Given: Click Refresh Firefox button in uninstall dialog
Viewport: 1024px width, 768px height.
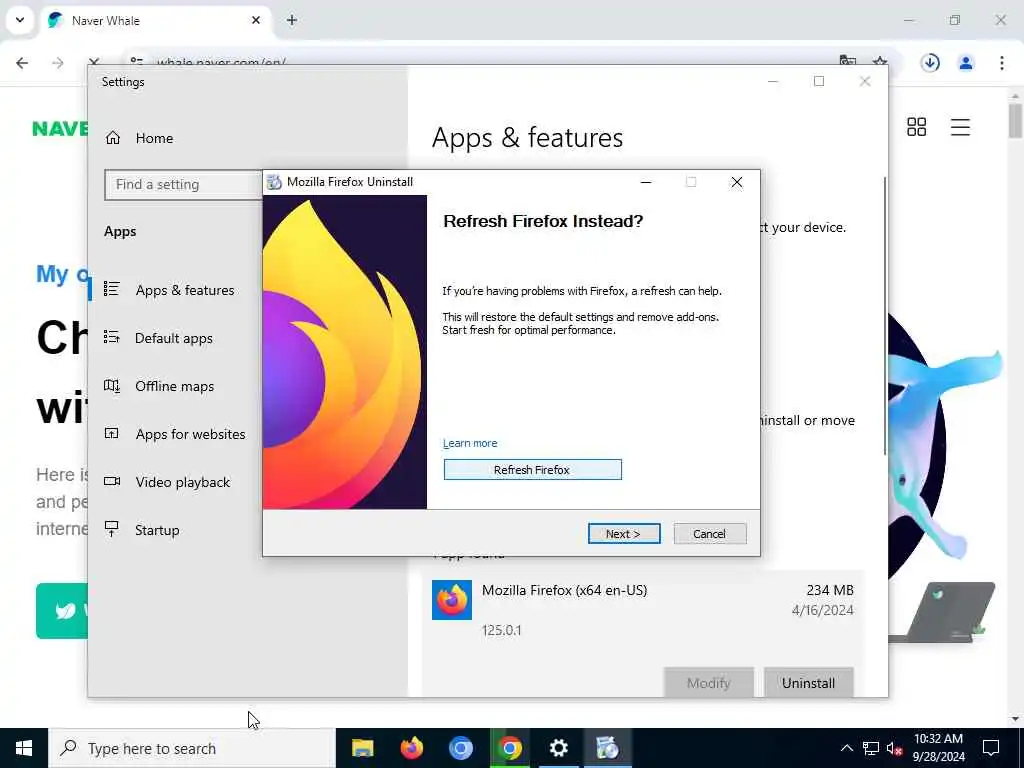Looking at the screenshot, I should [x=532, y=470].
